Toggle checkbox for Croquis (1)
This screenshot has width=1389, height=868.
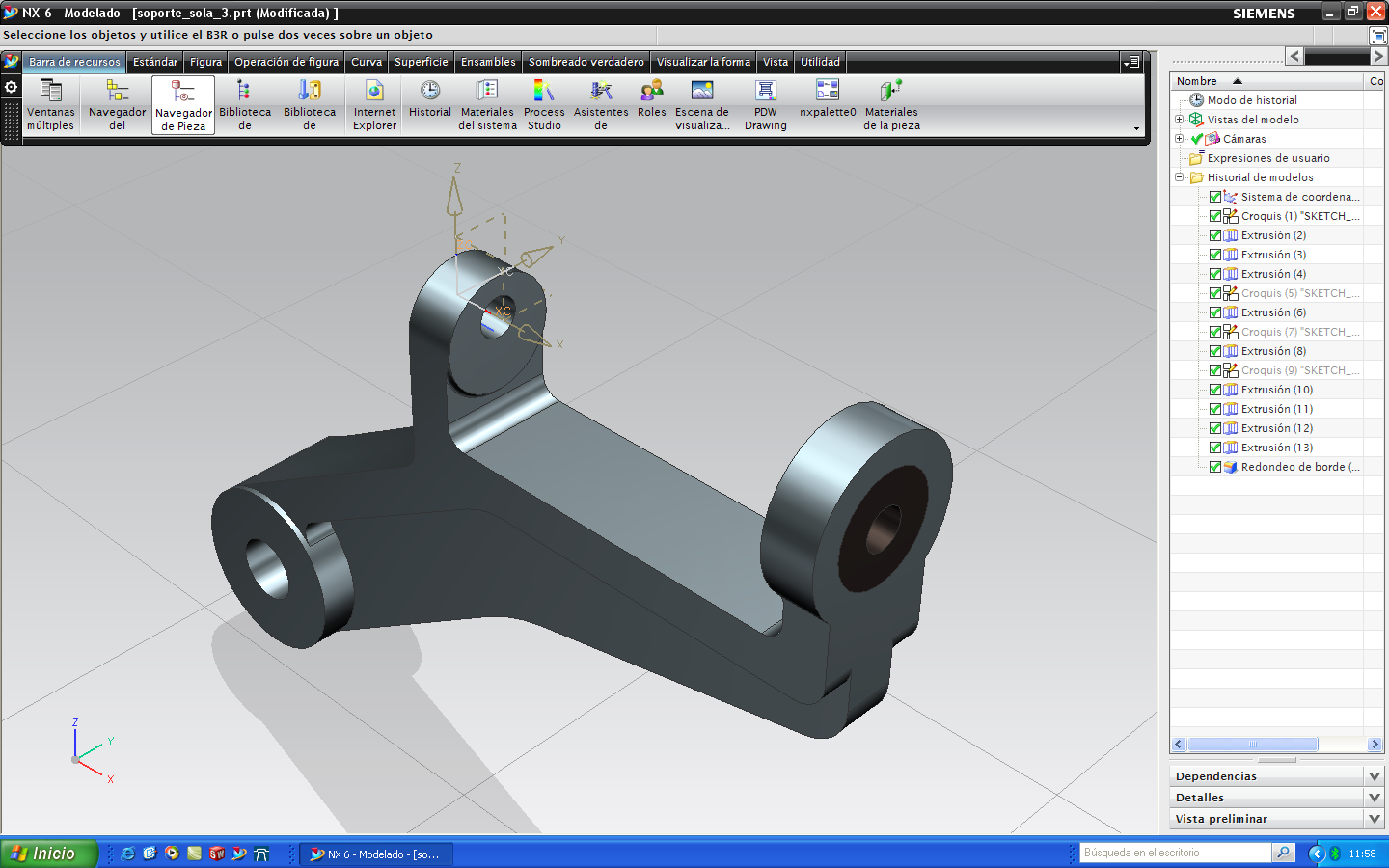point(1215,216)
